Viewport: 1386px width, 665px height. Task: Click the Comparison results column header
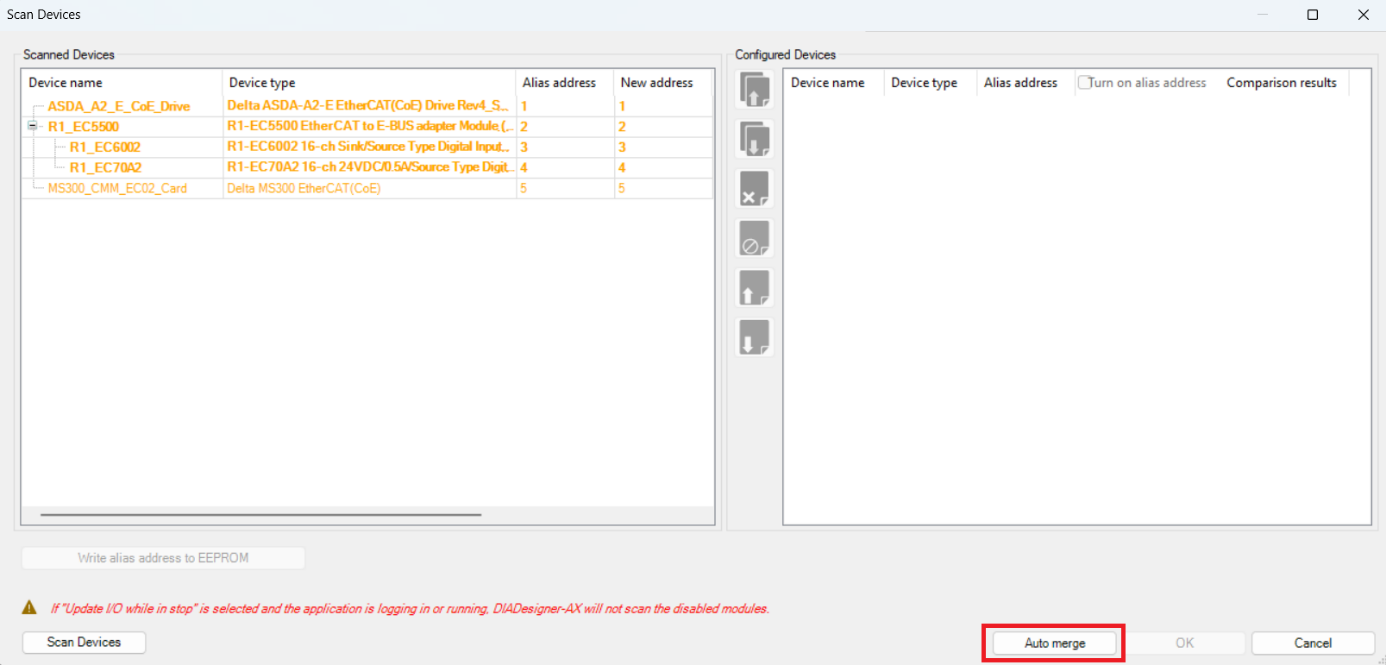pyautogui.click(x=1281, y=83)
